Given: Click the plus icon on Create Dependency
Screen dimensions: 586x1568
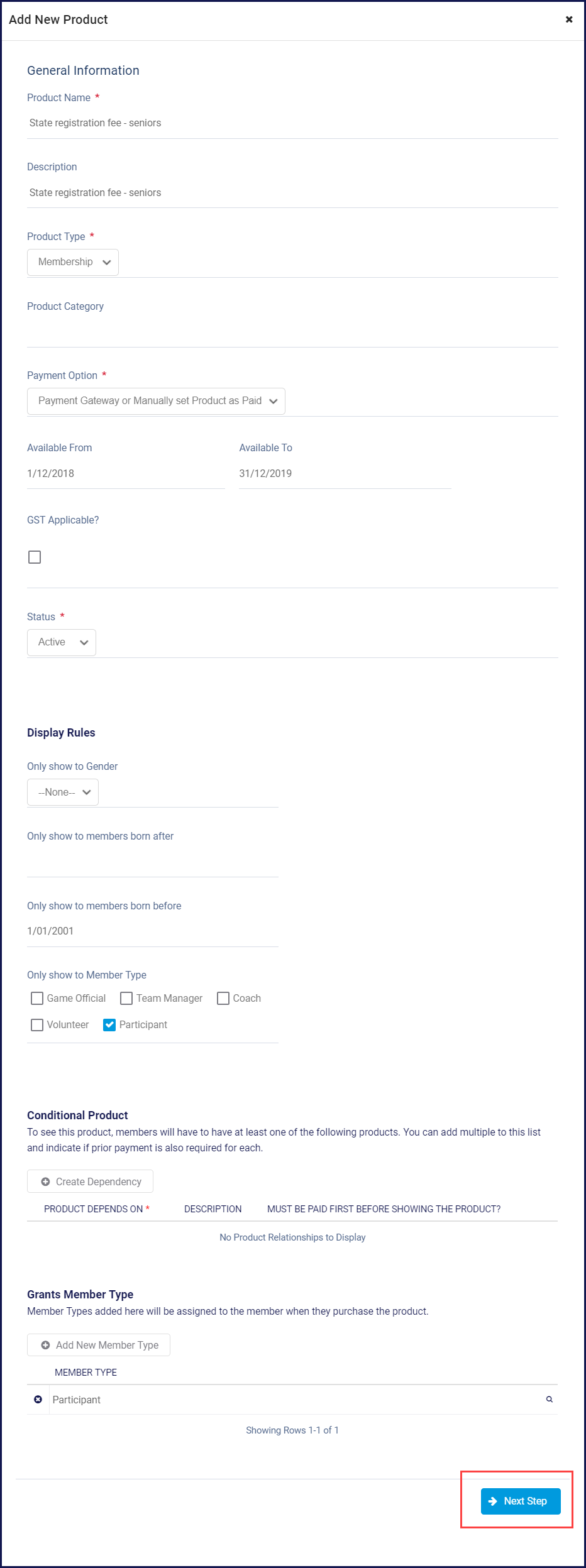Looking at the screenshot, I should point(45,1181).
